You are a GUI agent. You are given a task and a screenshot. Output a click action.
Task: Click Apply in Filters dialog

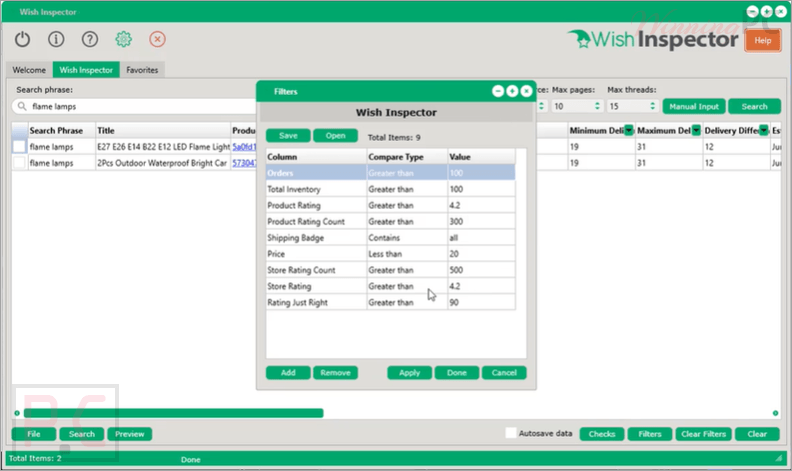[x=410, y=372]
